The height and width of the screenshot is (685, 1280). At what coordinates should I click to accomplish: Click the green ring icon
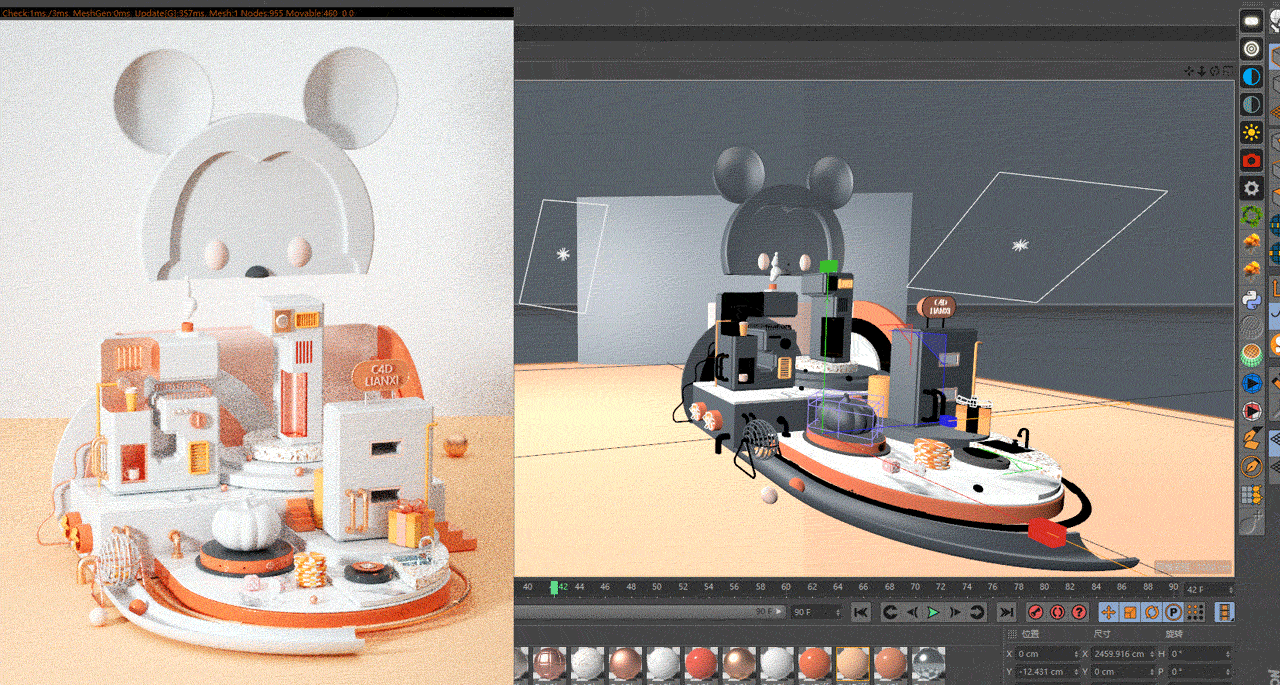[1251, 215]
